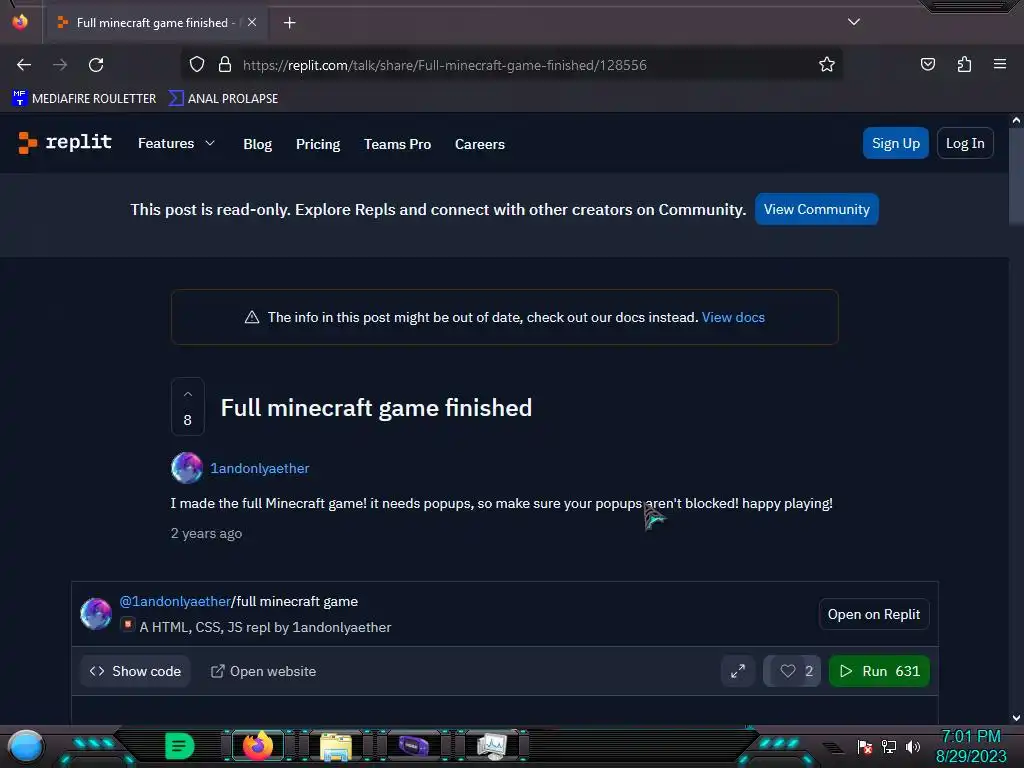Click the site security padlock icon
1024x768 pixels.
(x=225, y=65)
